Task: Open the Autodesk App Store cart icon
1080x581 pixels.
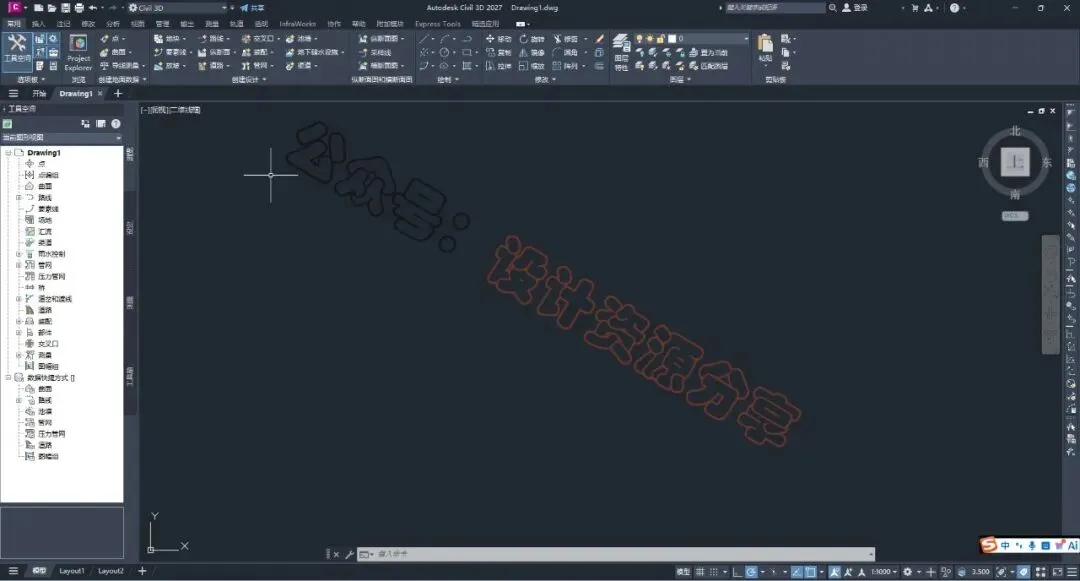Action: [x=915, y=8]
